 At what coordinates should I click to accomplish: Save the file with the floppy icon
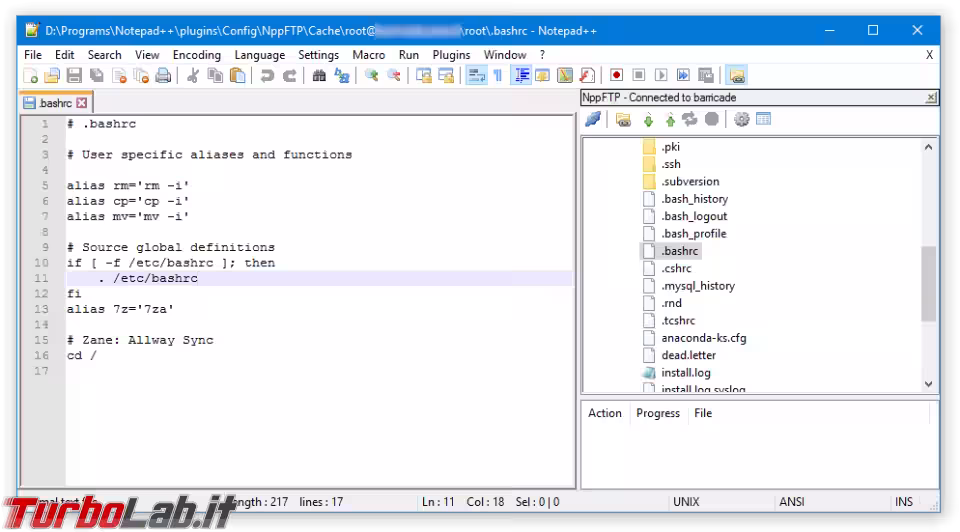point(74,75)
